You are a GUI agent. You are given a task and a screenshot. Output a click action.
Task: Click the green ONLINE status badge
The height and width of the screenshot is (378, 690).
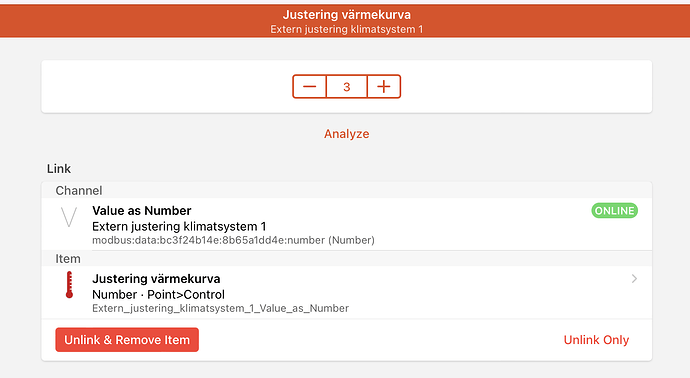[x=614, y=211]
